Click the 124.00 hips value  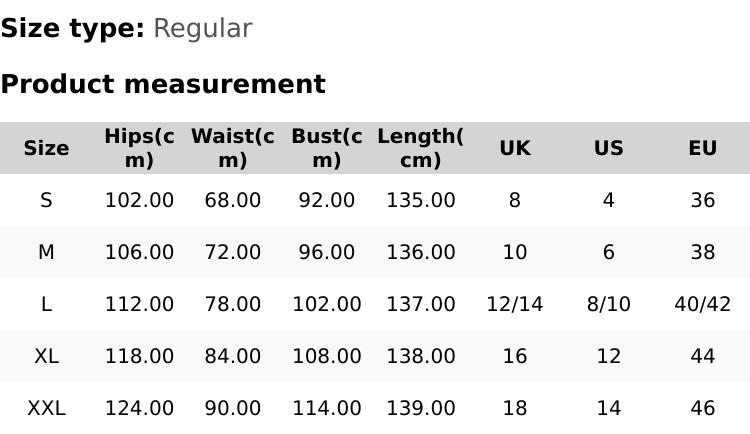[139, 408]
